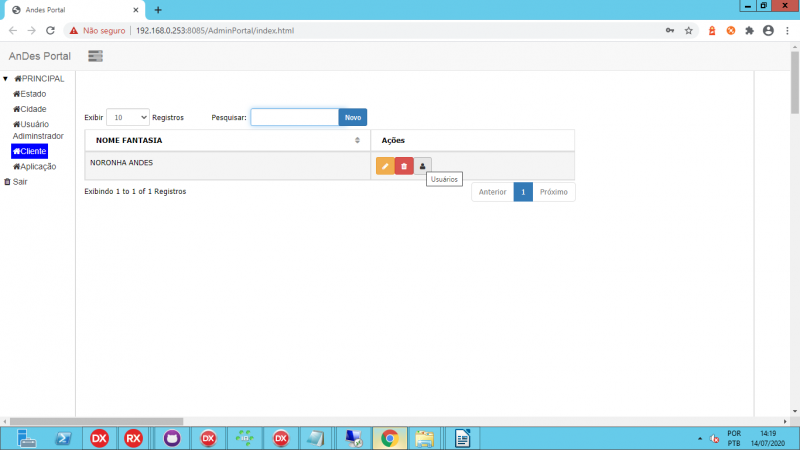
Task: Click the orange pencil edit button
Action: coord(385,166)
